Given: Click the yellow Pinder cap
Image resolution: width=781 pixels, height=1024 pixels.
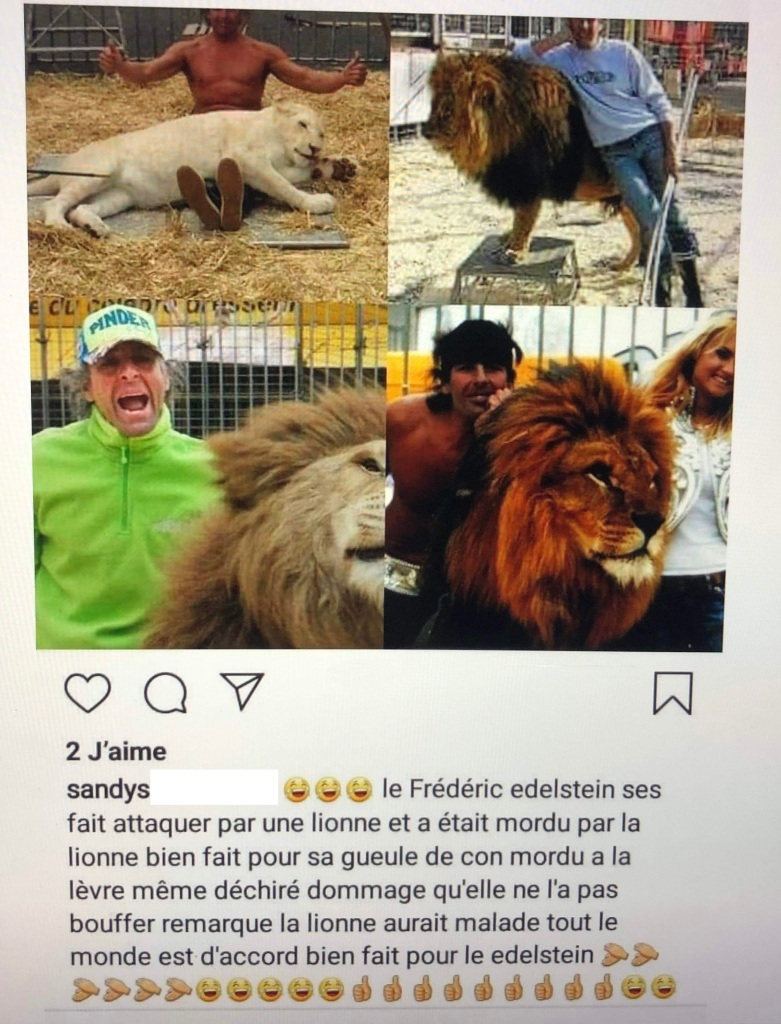Looking at the screenshot, I should click(x=120, y=332).
